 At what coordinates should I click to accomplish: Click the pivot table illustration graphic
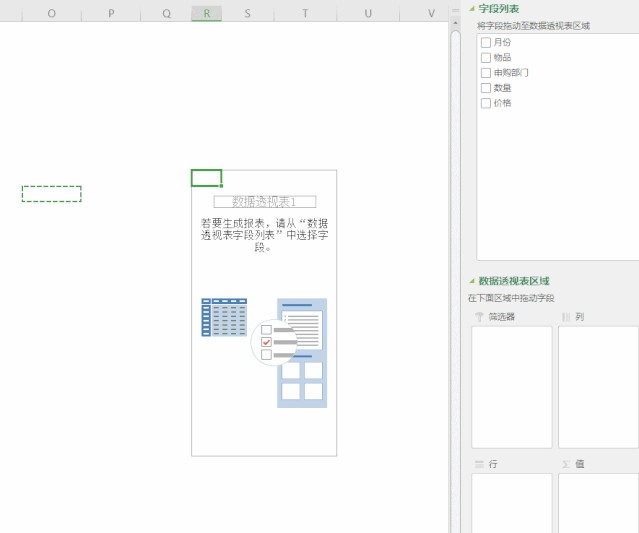coord(264,351)
